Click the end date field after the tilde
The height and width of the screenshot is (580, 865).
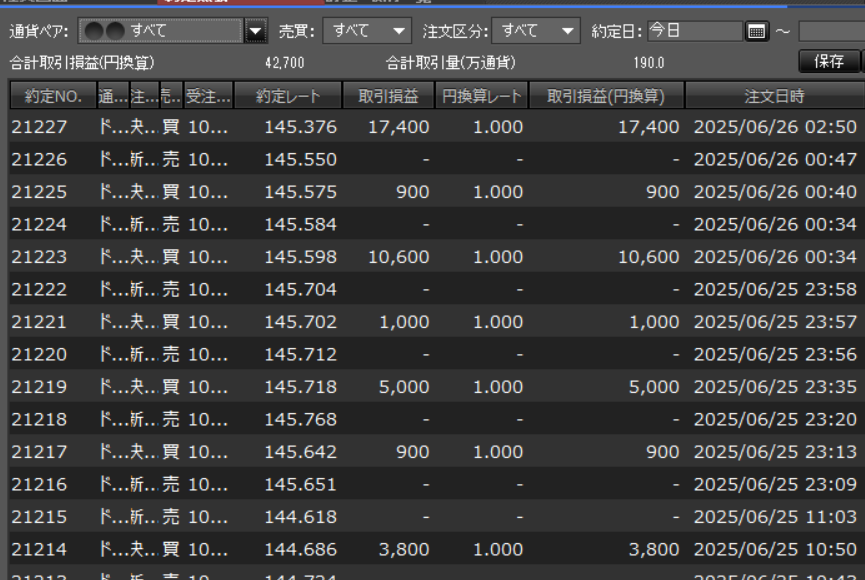(831, 31)
